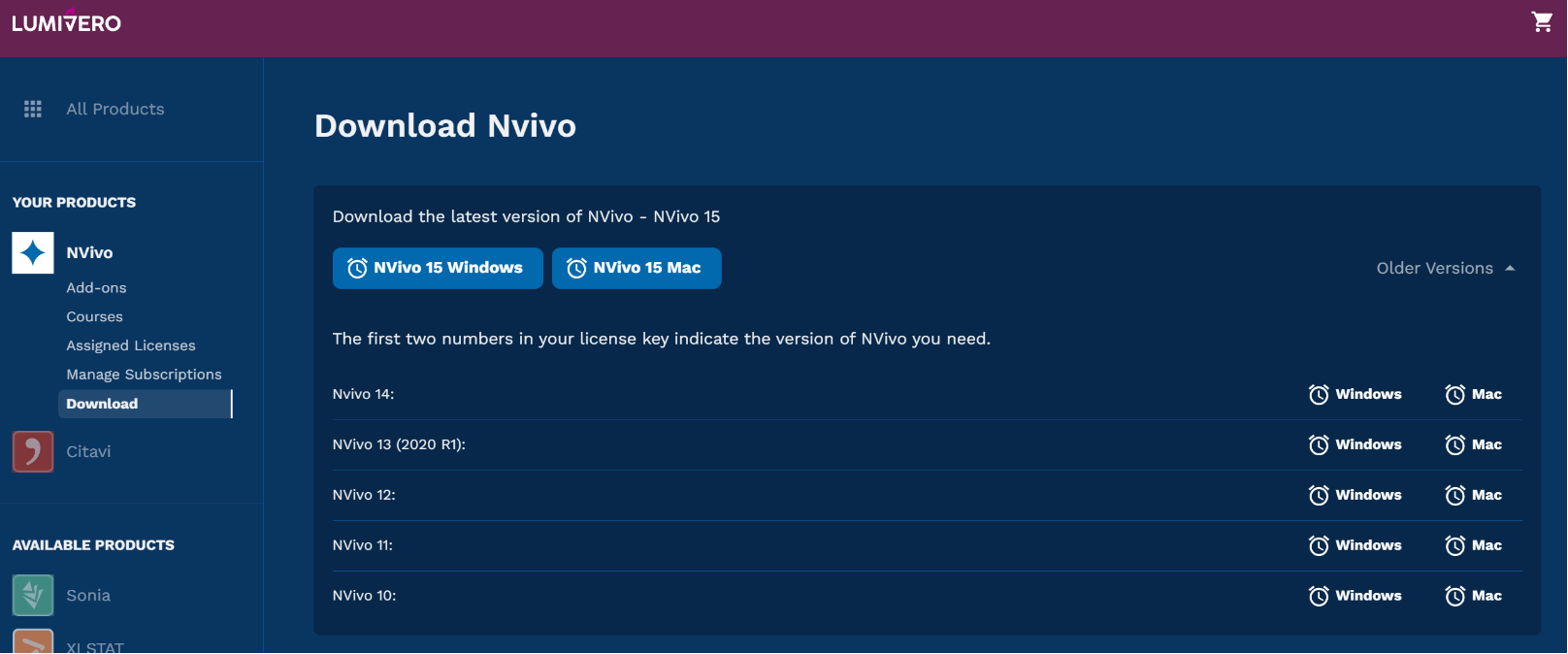1568x654 pixels.
Task: Download NVivo 11 for Windows
Action: click(1356, 545)
